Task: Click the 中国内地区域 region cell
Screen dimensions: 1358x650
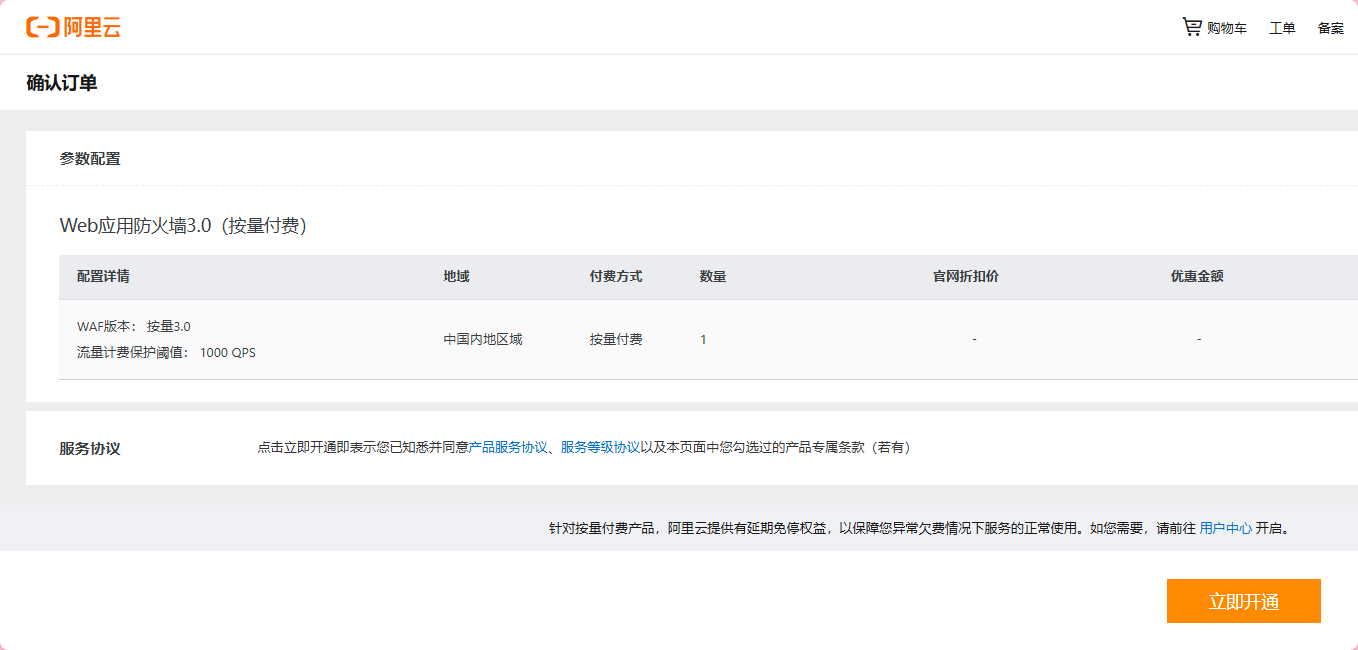Action: coord(483,339)
